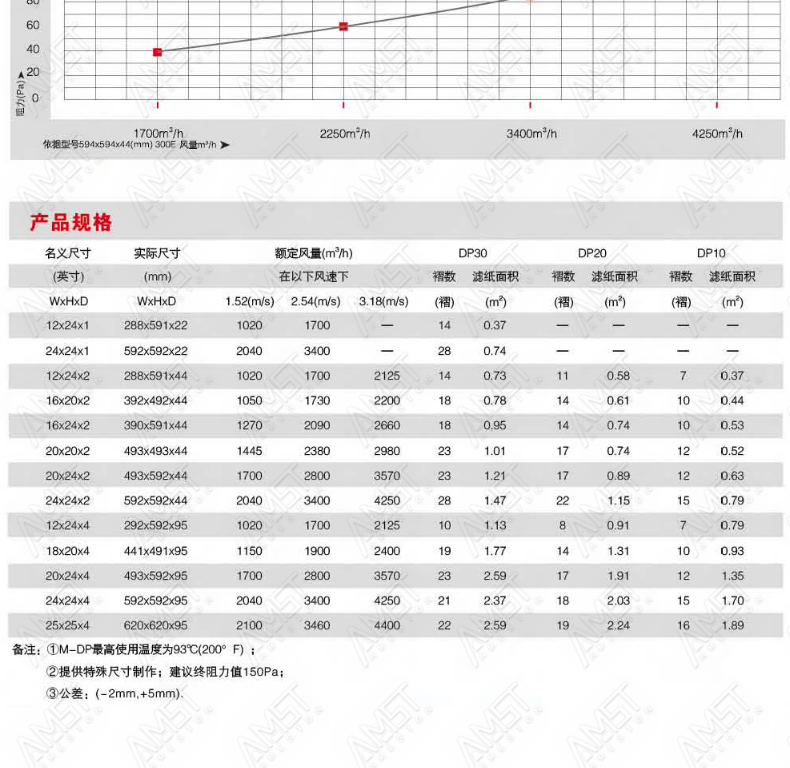Click the 实际尺寸 column header

click(x=157, y=253)
